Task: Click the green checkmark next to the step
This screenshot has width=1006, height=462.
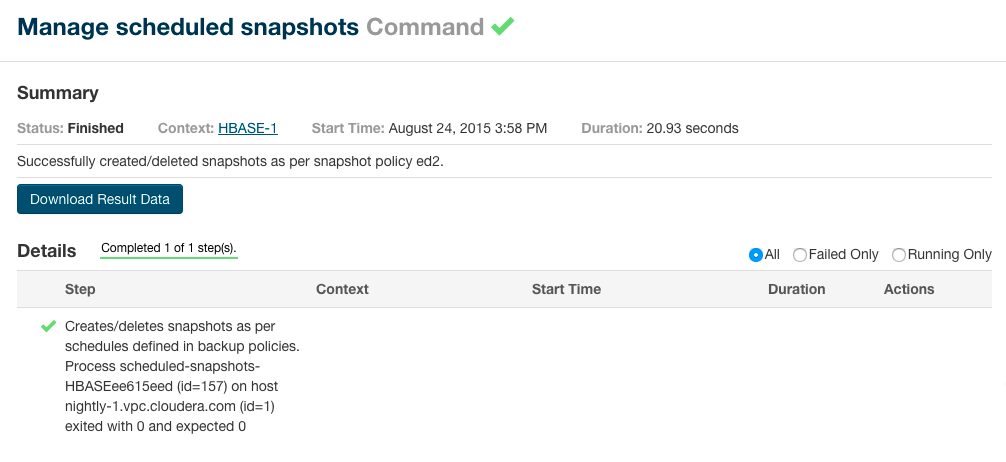Action: click(48, 327)
